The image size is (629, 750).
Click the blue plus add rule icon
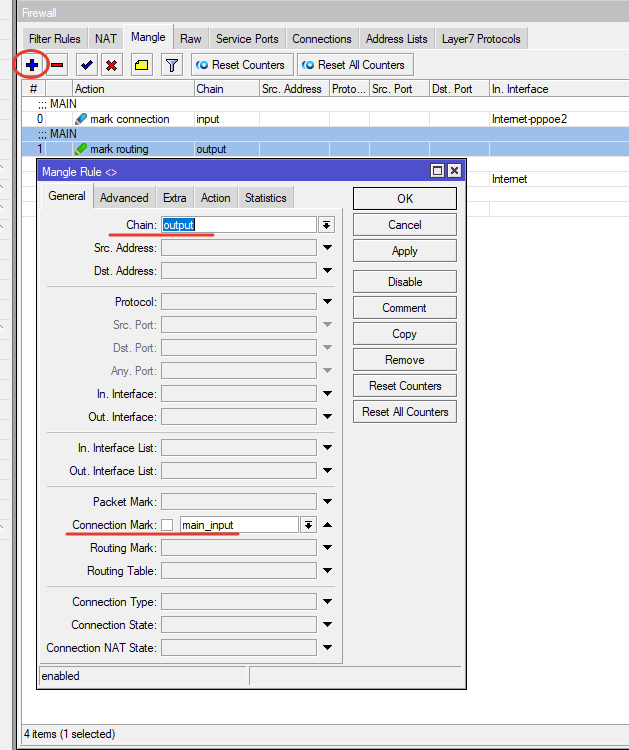(x=32, y=65)
